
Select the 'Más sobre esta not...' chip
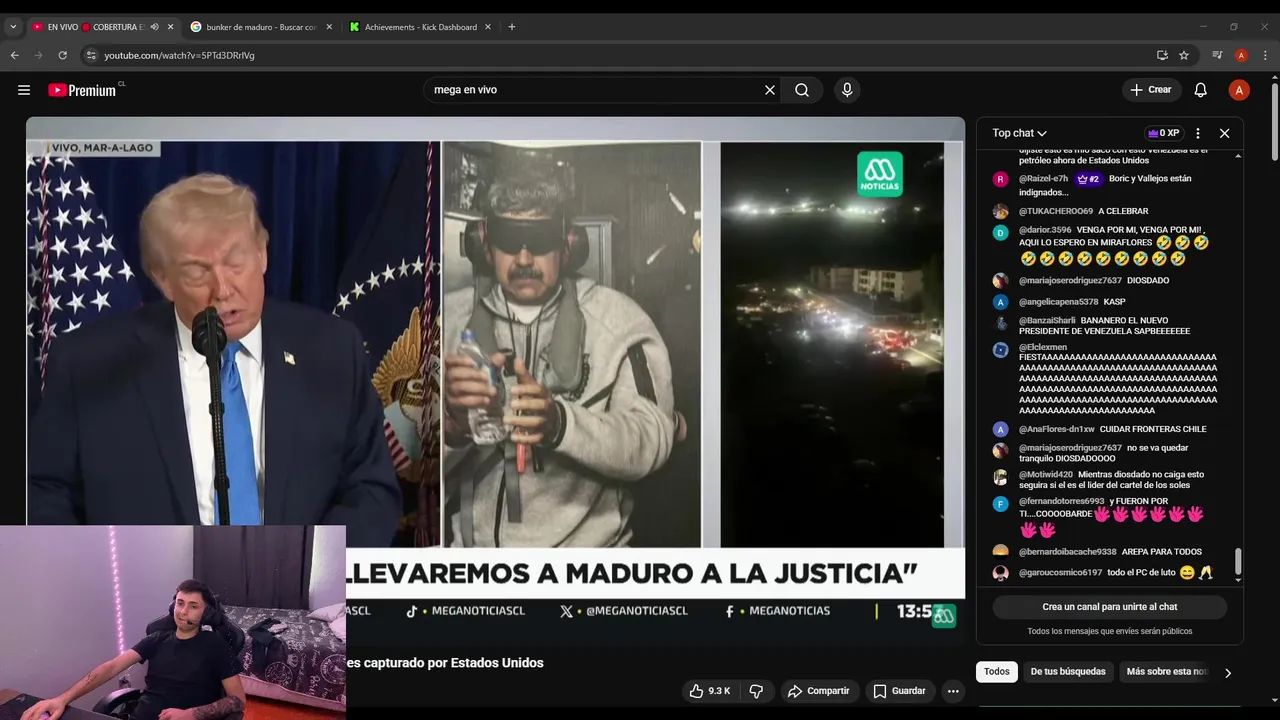coord(1167,672)
